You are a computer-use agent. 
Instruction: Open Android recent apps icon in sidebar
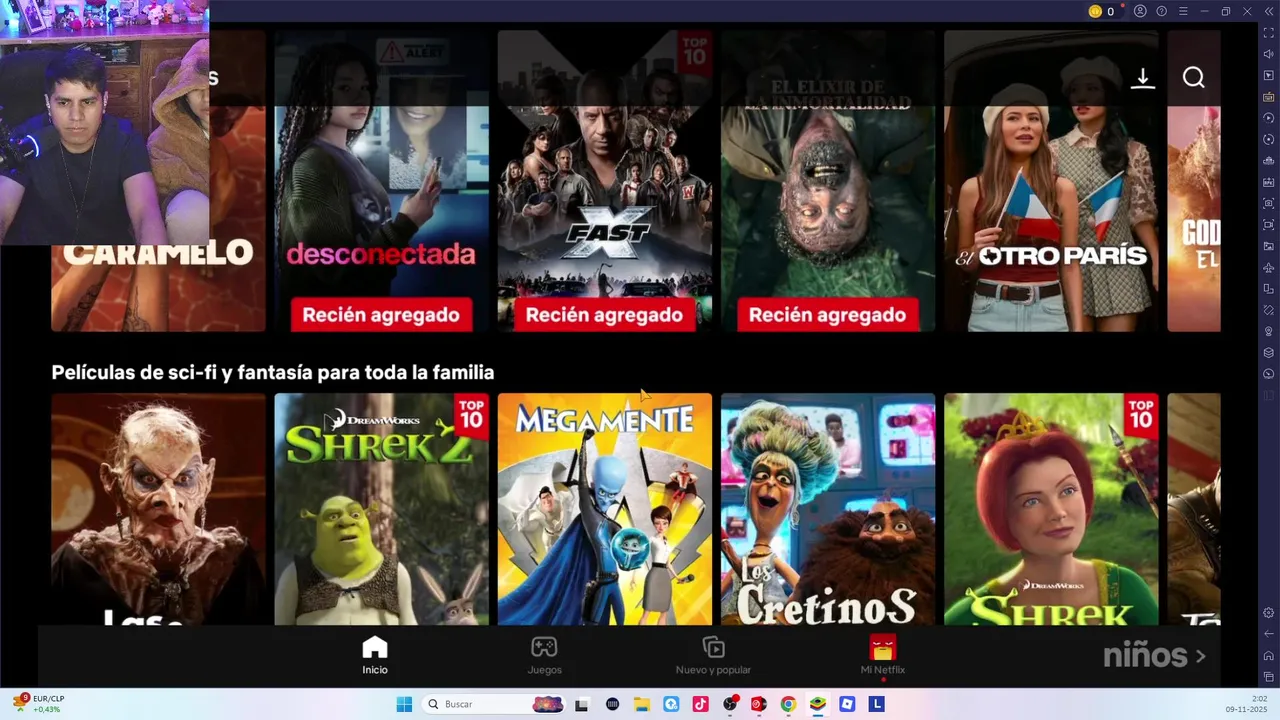1269,677
